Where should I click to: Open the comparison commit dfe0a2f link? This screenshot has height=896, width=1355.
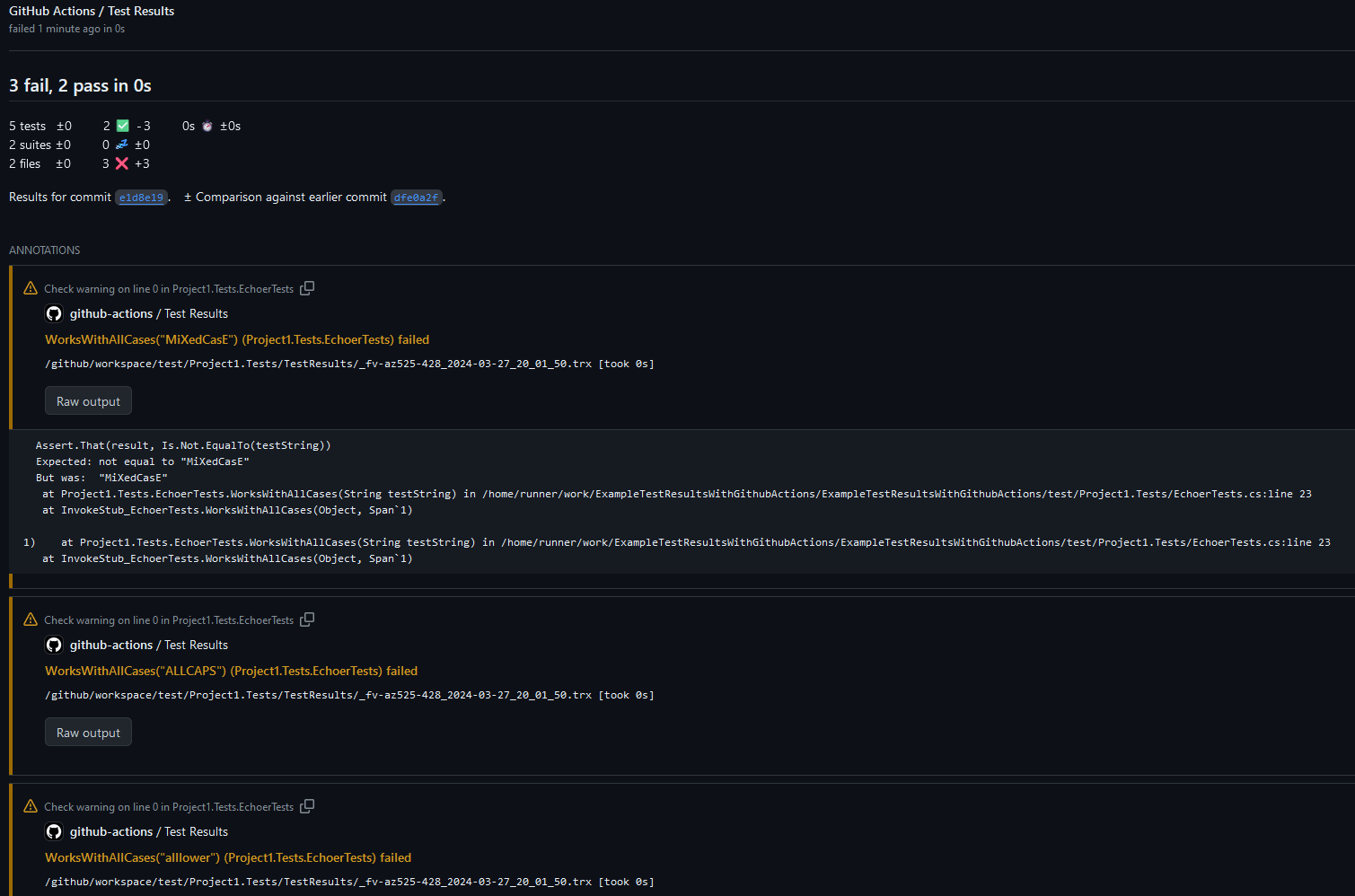[x=416, y=197]
